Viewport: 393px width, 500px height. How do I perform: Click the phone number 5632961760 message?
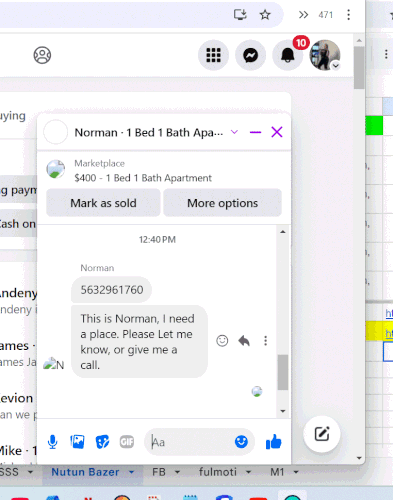click(x=112, y=290)
